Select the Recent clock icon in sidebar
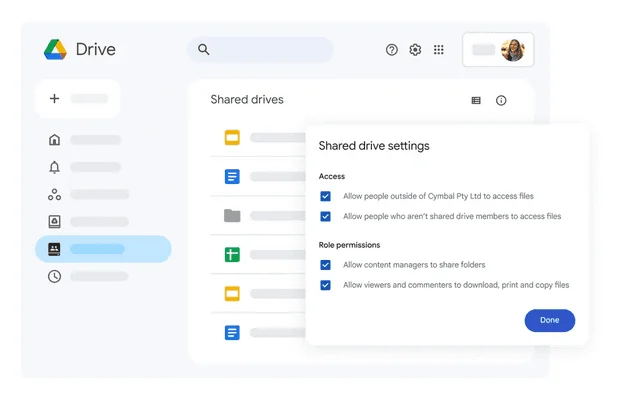 (x=54, y=276)
